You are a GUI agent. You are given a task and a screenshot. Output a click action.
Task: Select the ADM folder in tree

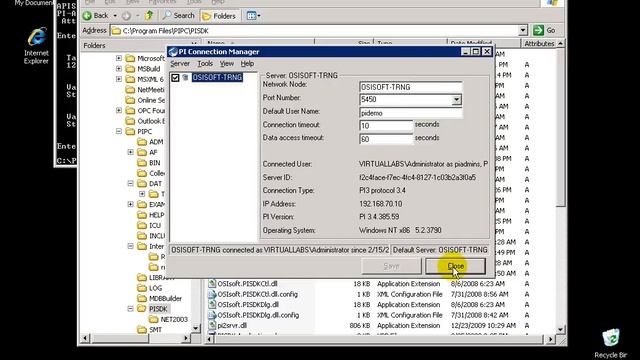coord(156,142)
